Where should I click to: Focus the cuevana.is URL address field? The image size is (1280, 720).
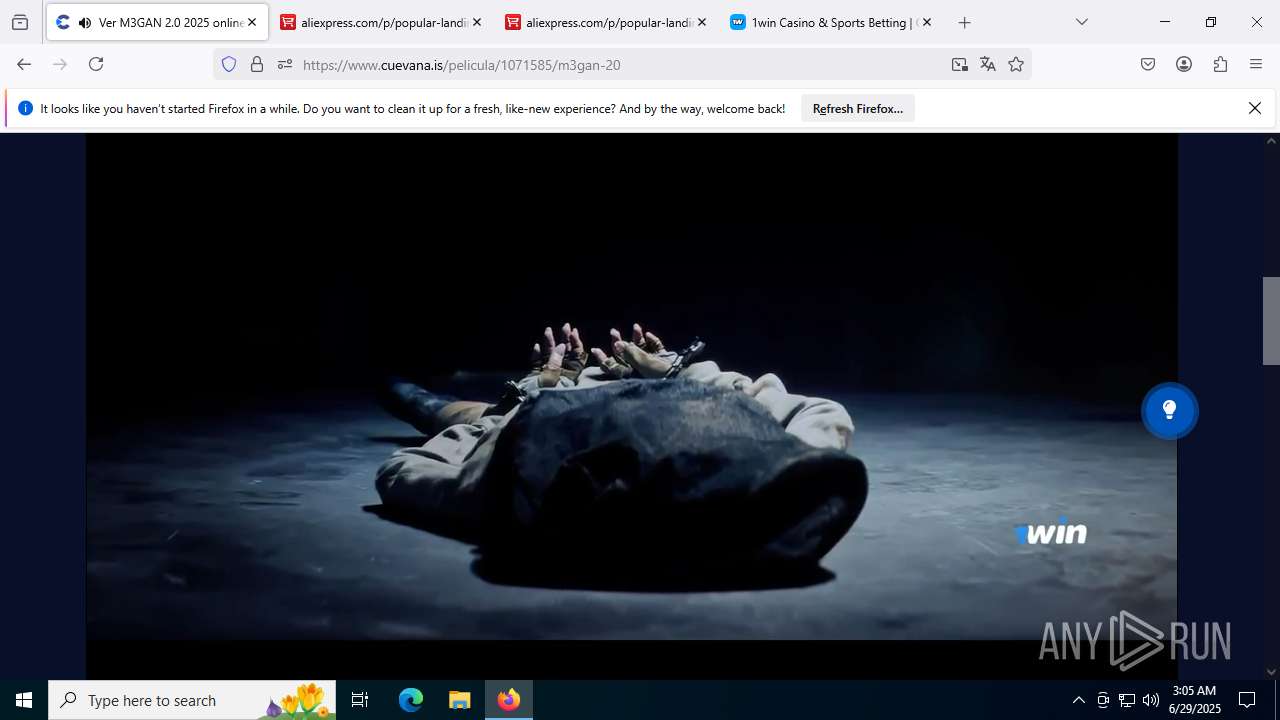[620, 64]
